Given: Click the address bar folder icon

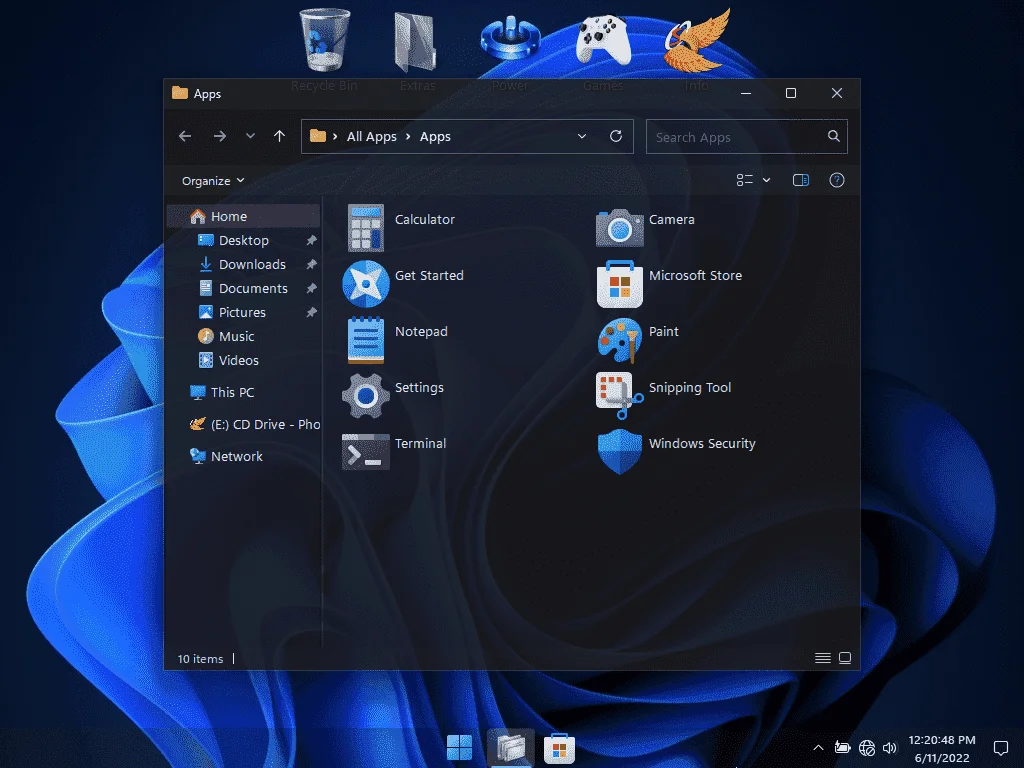Looking at the screenshot, I should pos(318,136).
